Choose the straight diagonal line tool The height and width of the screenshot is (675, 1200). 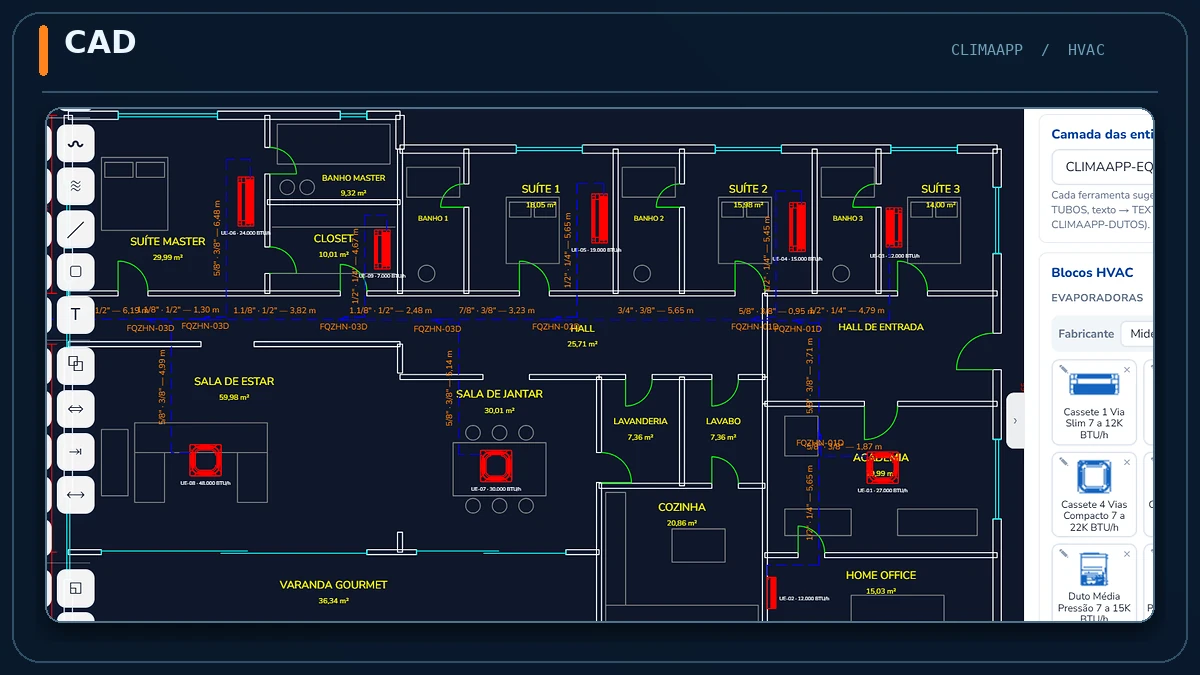click(x=76, y=230)
